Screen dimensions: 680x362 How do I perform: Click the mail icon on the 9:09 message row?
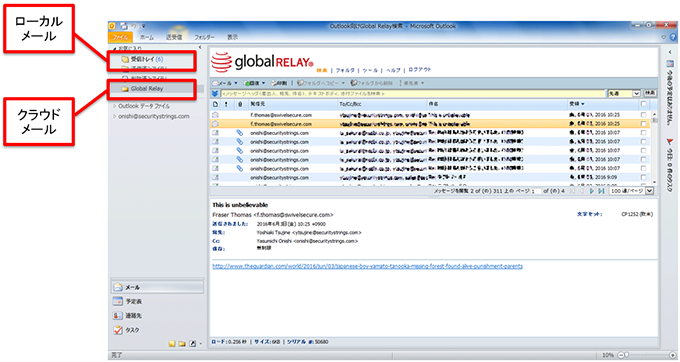tap(215, 177)
